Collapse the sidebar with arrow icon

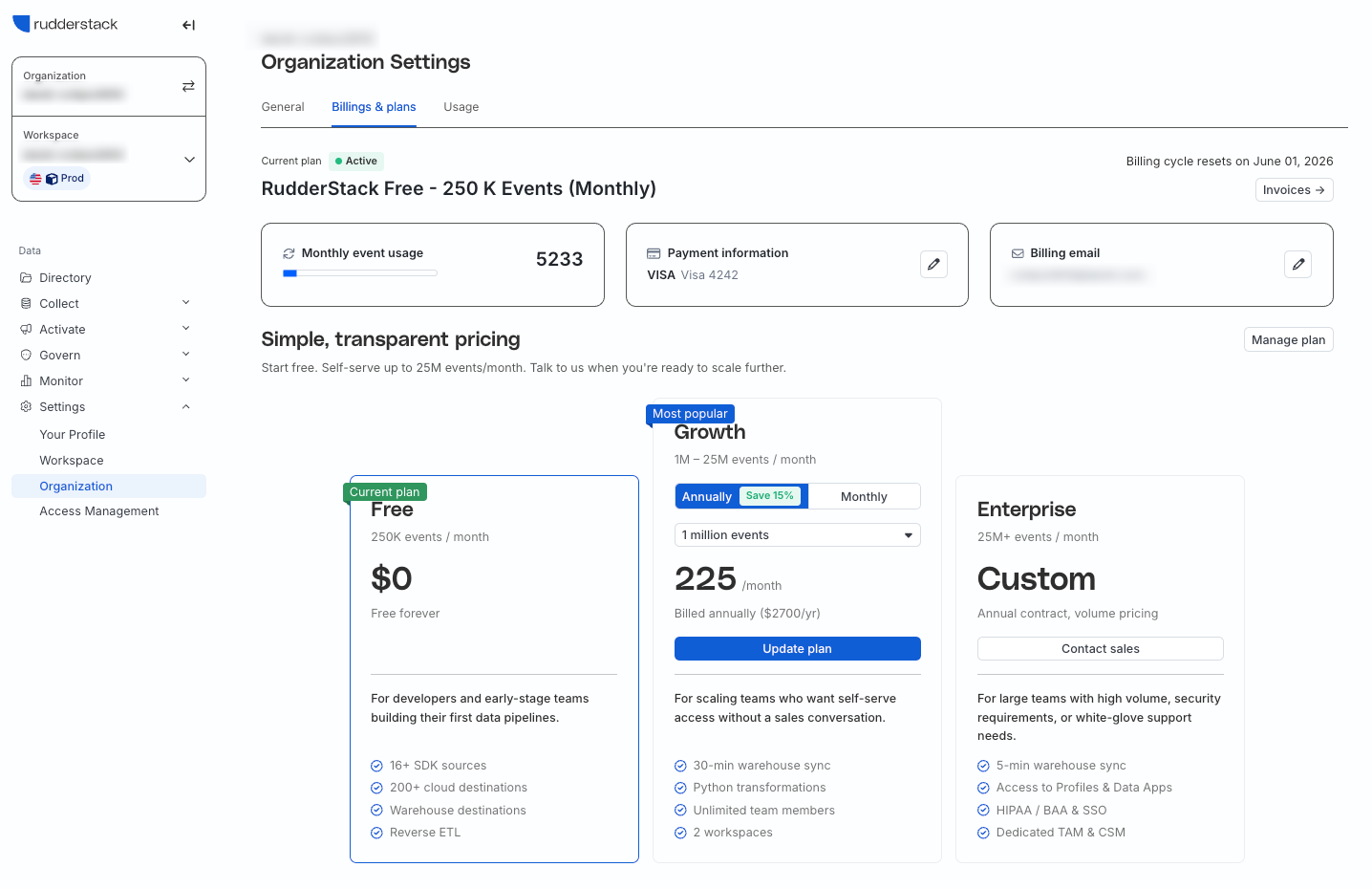(188, 26)
